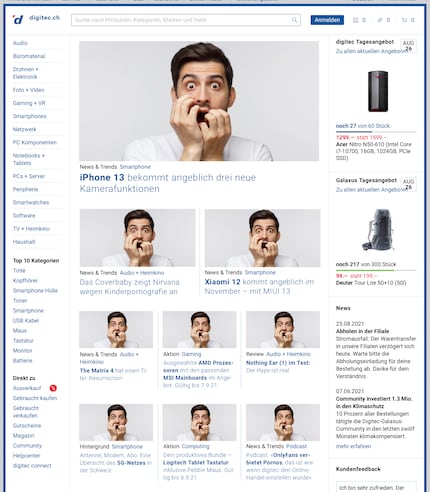Click the Deuter Tour Lite backpack image
The height and width of the screenshot is (492, 430).
pyautogui.click(x=379, y=230)
